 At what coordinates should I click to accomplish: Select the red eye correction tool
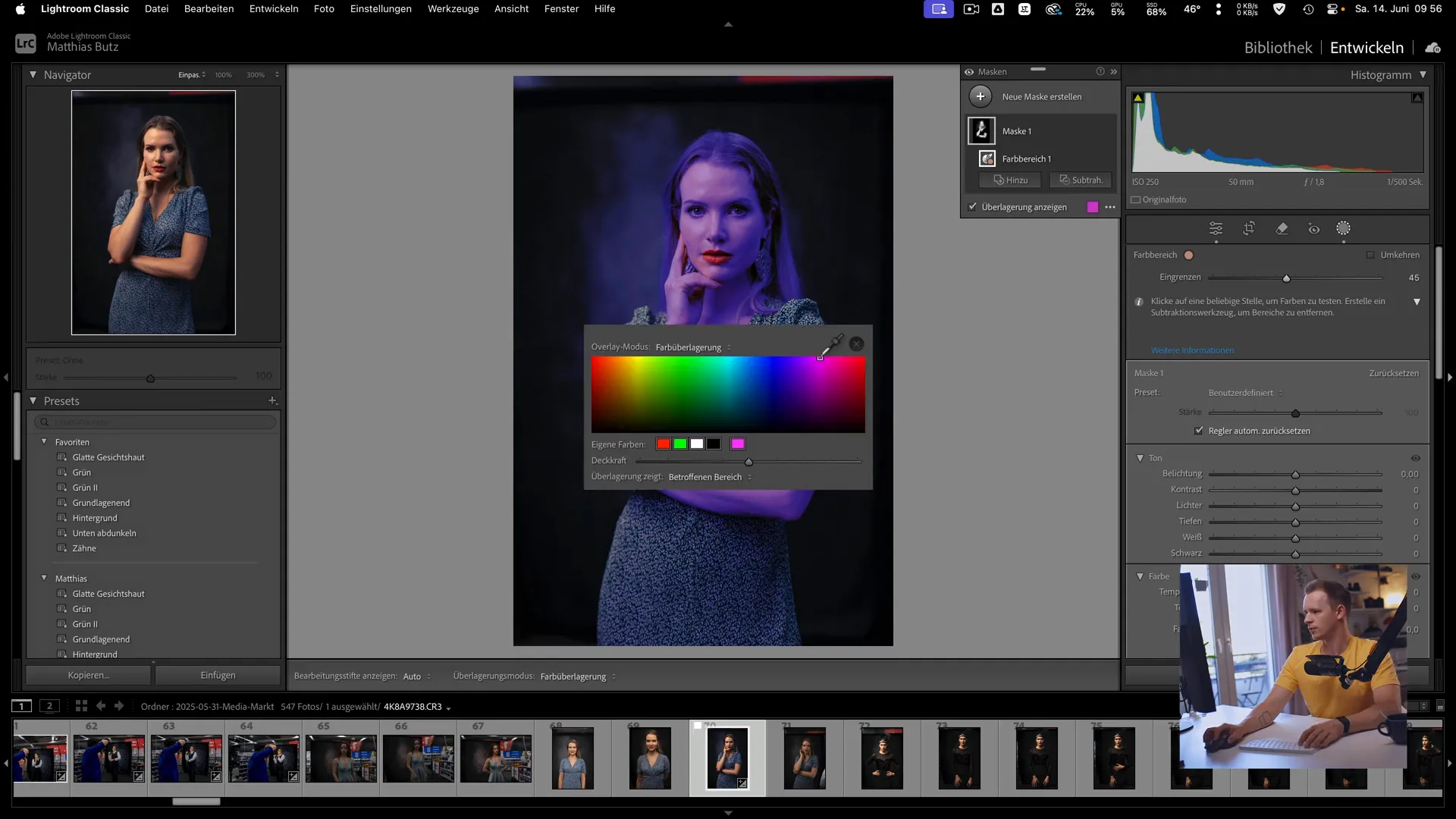[x=1313, y=228]
